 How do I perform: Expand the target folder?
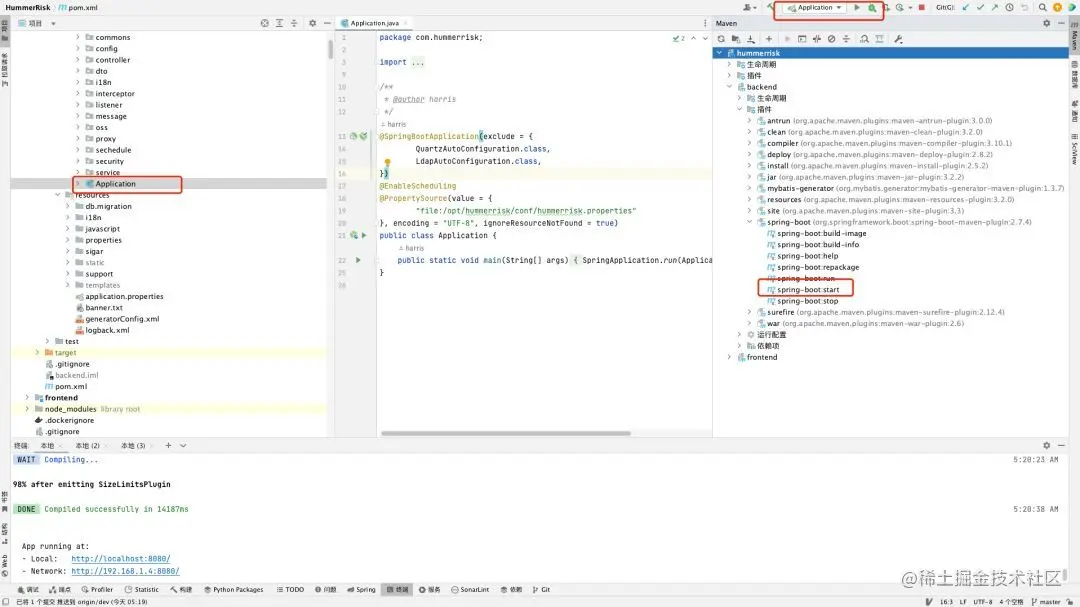point(38,353)
